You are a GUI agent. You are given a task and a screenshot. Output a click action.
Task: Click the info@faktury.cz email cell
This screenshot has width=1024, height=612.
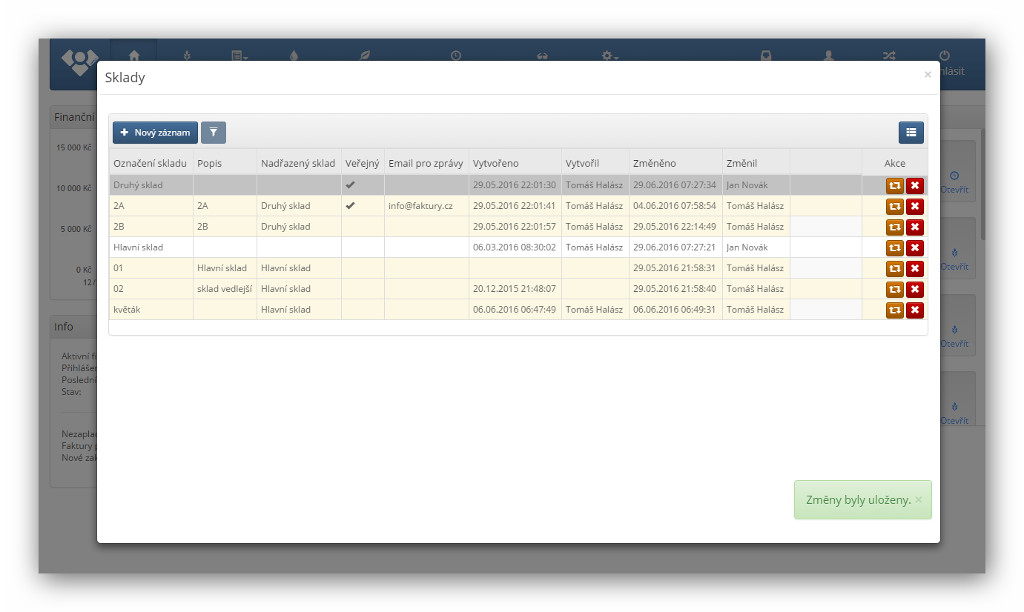tap(420, 206)
